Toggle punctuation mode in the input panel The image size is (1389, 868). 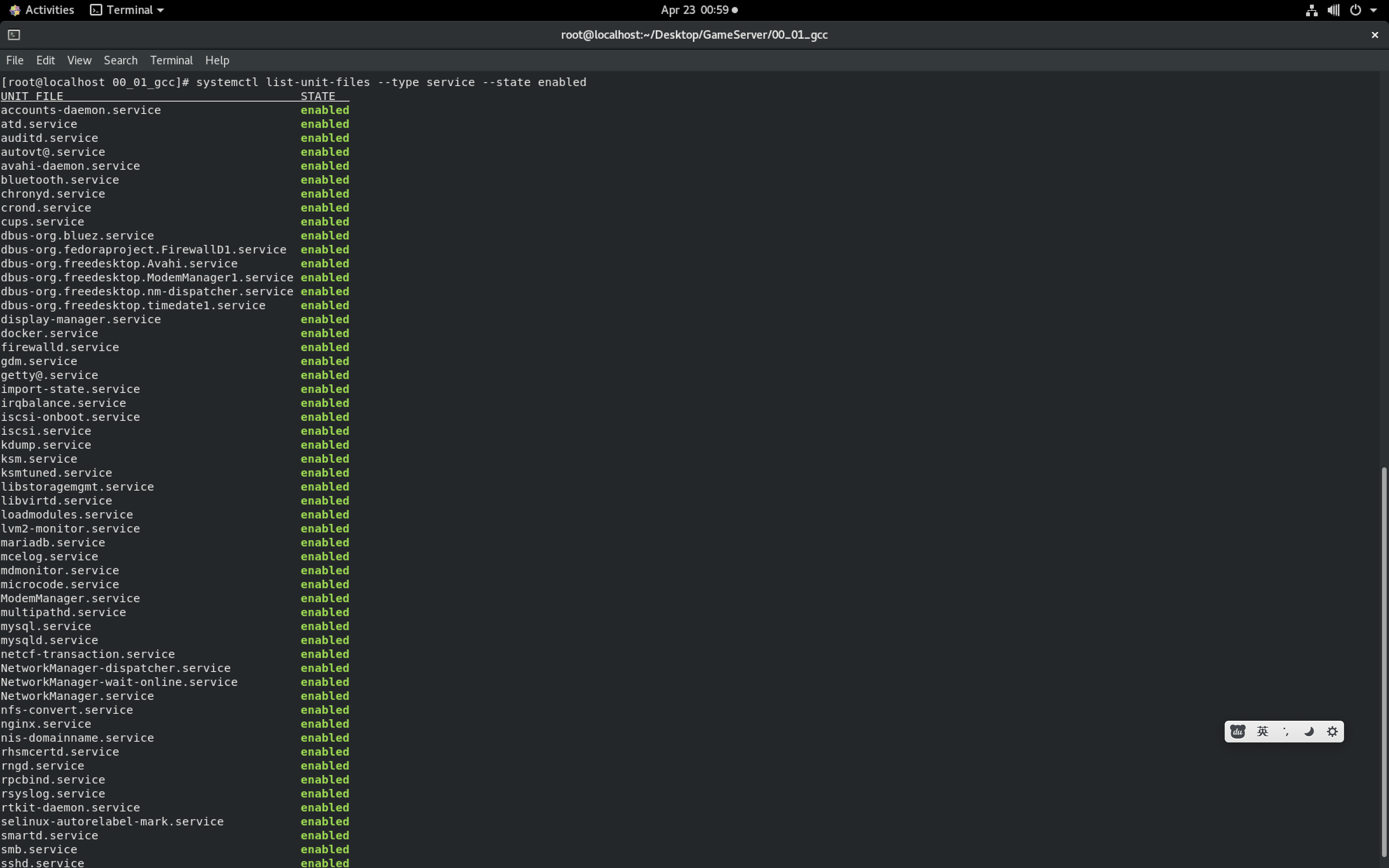click(1286, 731)
